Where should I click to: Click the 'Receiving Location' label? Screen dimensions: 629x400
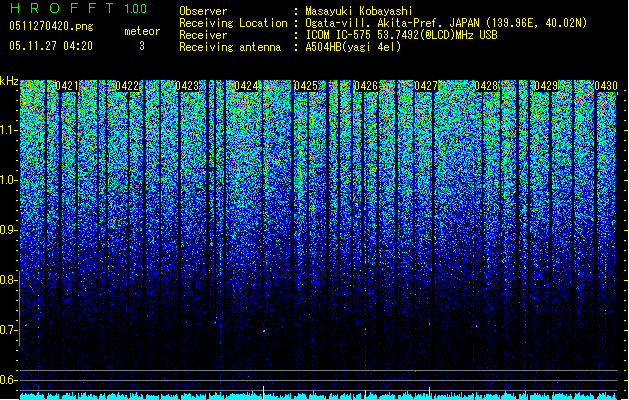(233, 23)
